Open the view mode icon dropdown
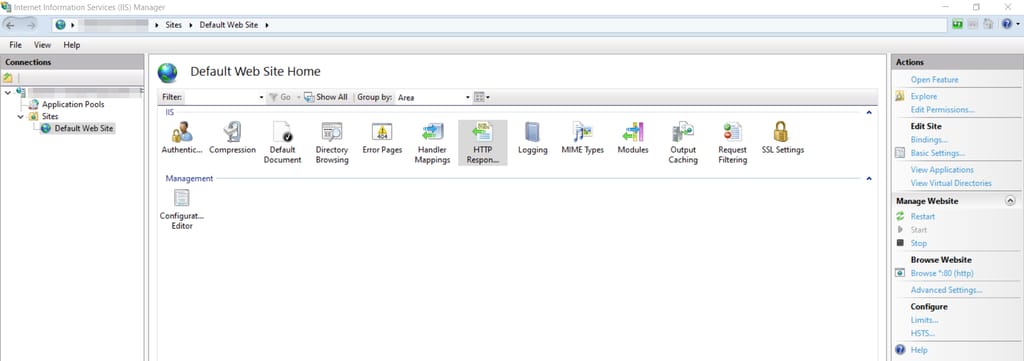 481,97
